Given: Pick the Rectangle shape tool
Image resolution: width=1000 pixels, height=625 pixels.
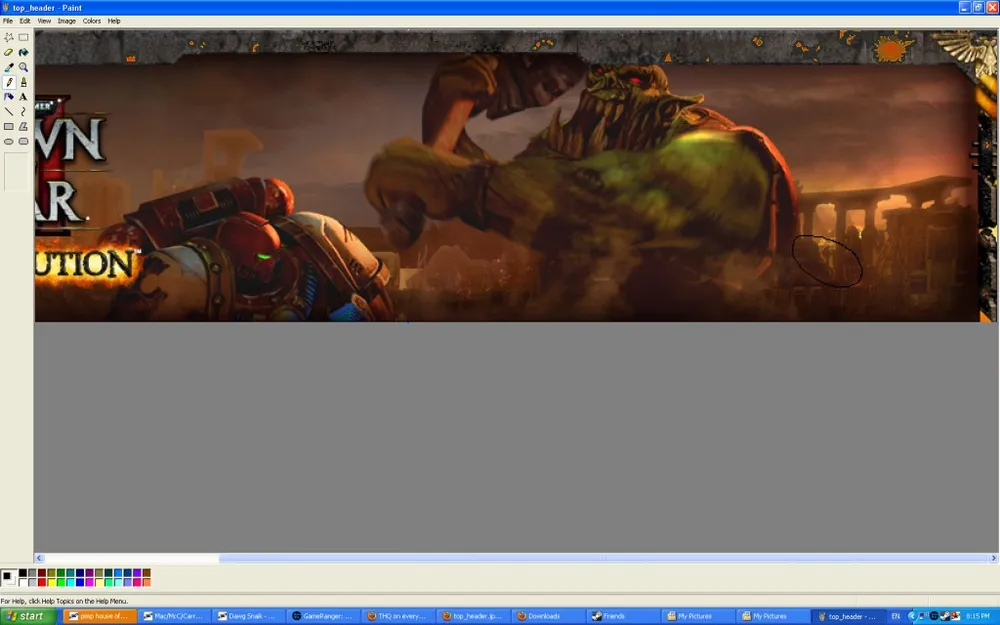Looking at the screenshot, I should pos(9,126).
